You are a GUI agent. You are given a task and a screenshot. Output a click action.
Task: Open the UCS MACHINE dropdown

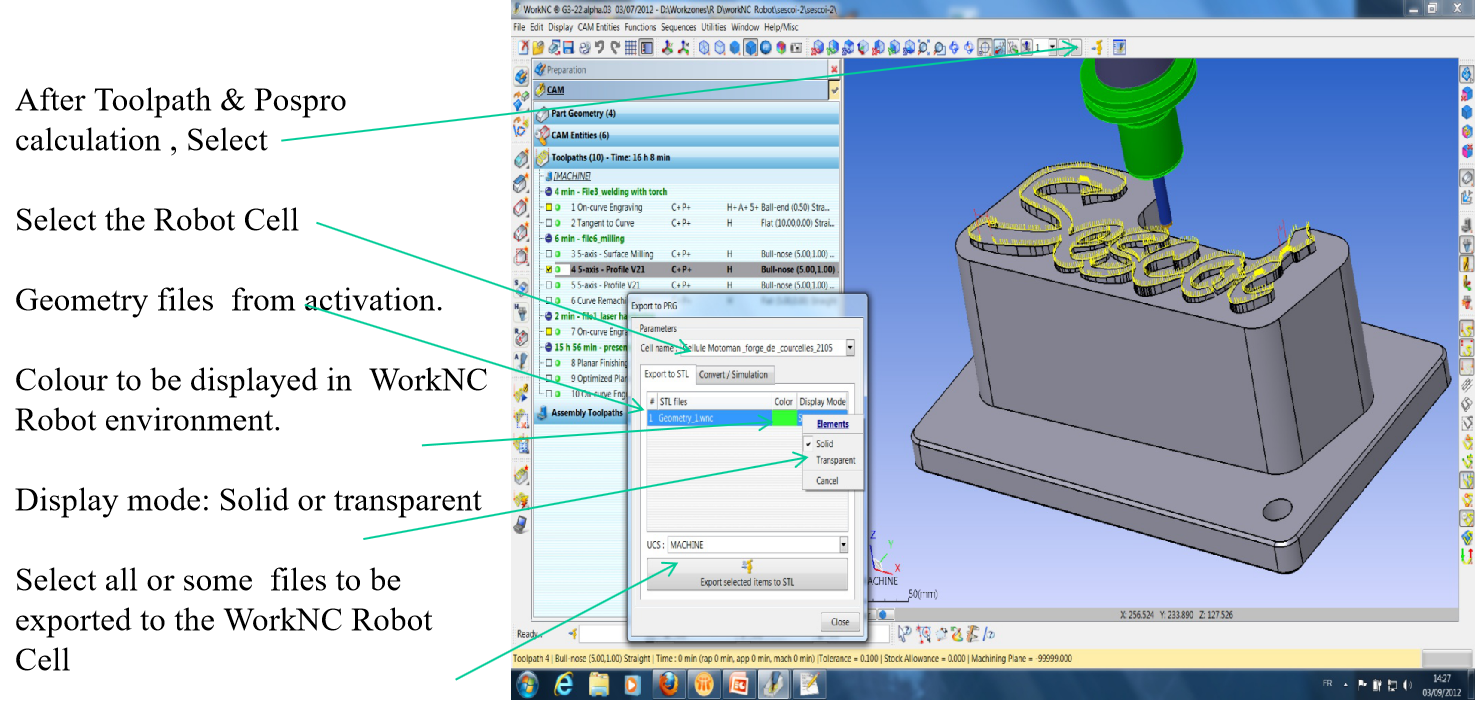[x=843, y=545]
